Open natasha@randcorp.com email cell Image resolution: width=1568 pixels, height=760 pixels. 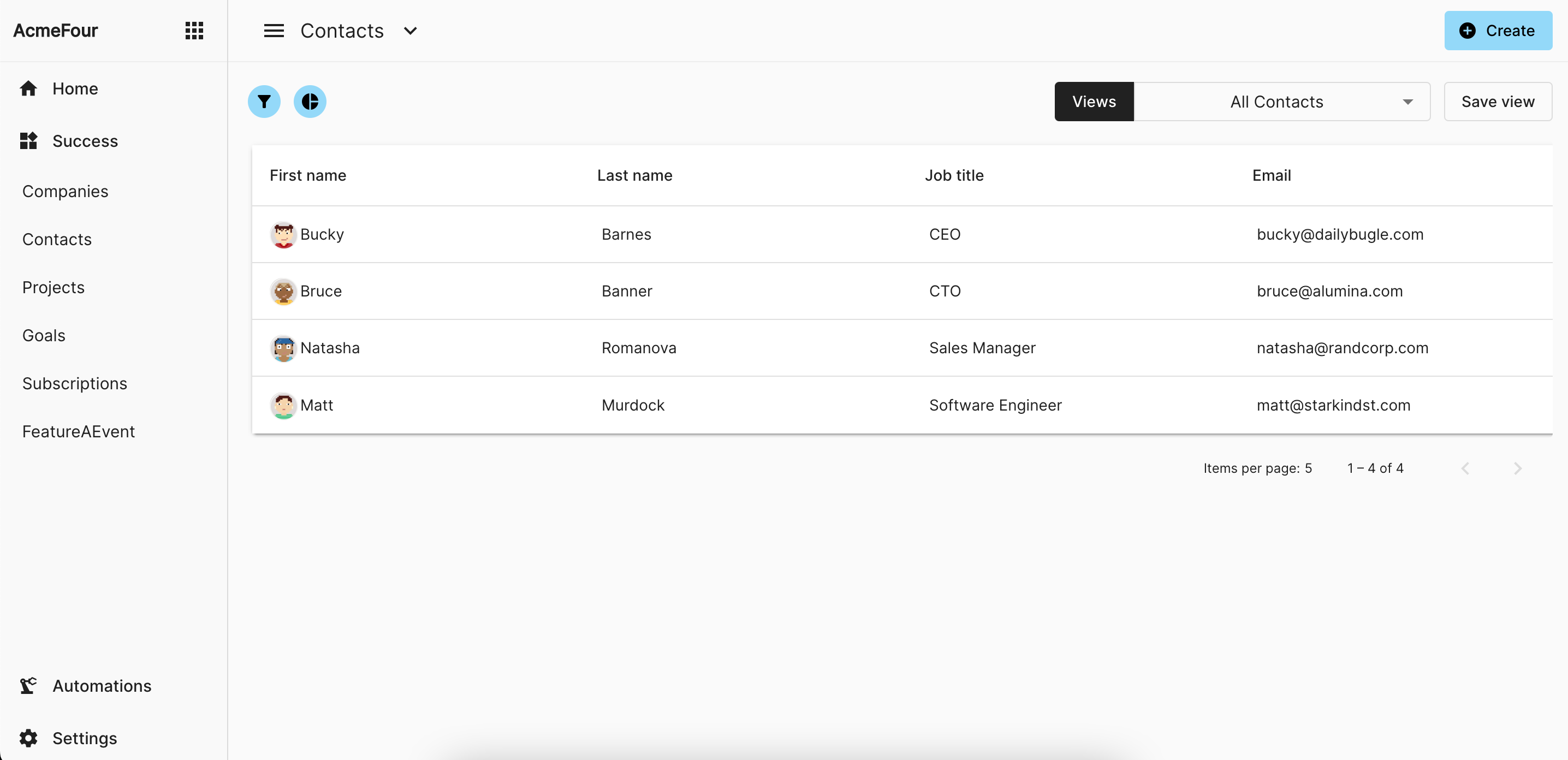point(1341,348)
